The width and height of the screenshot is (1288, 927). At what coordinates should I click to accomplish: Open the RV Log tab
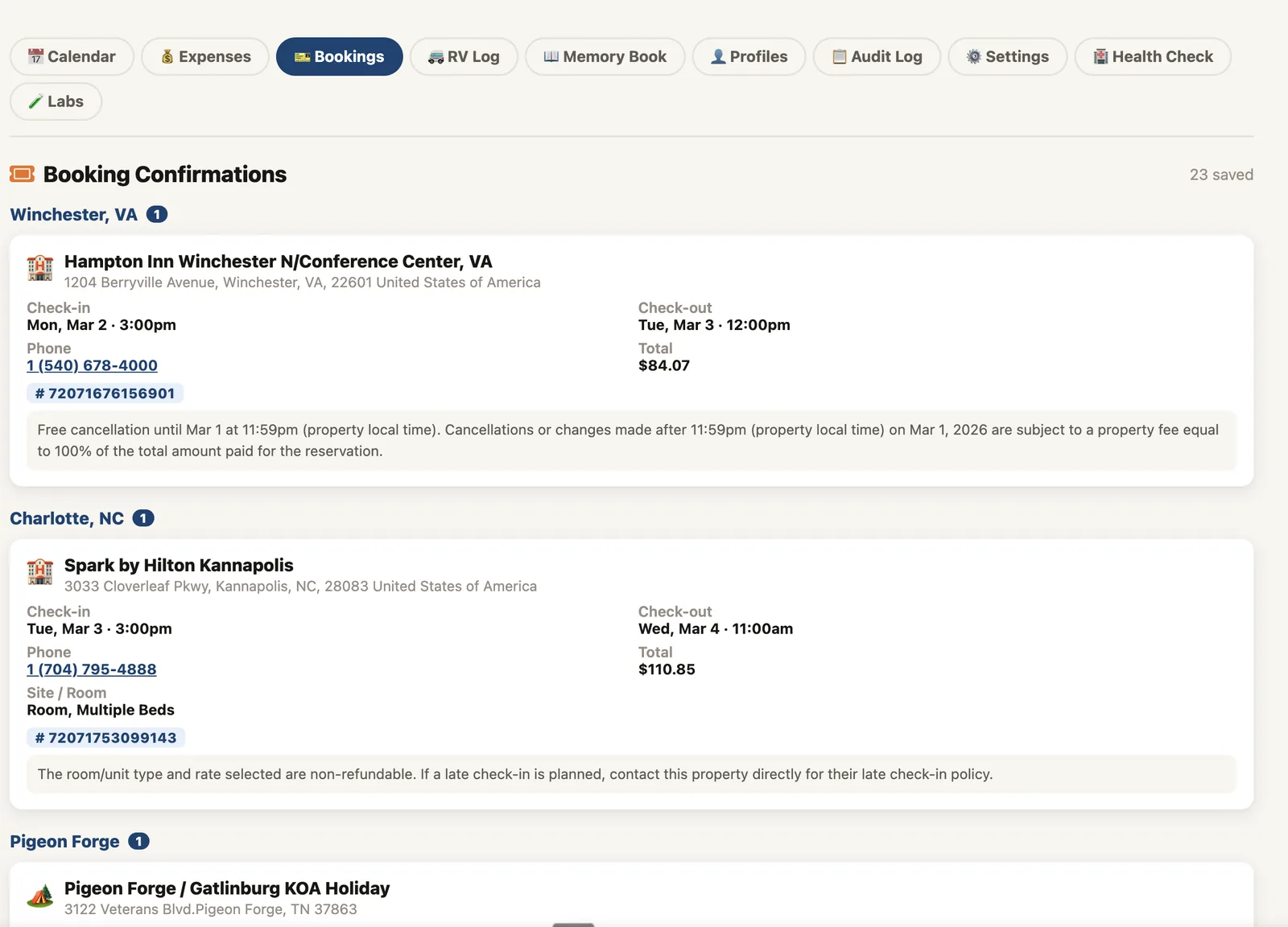(464, 56)
